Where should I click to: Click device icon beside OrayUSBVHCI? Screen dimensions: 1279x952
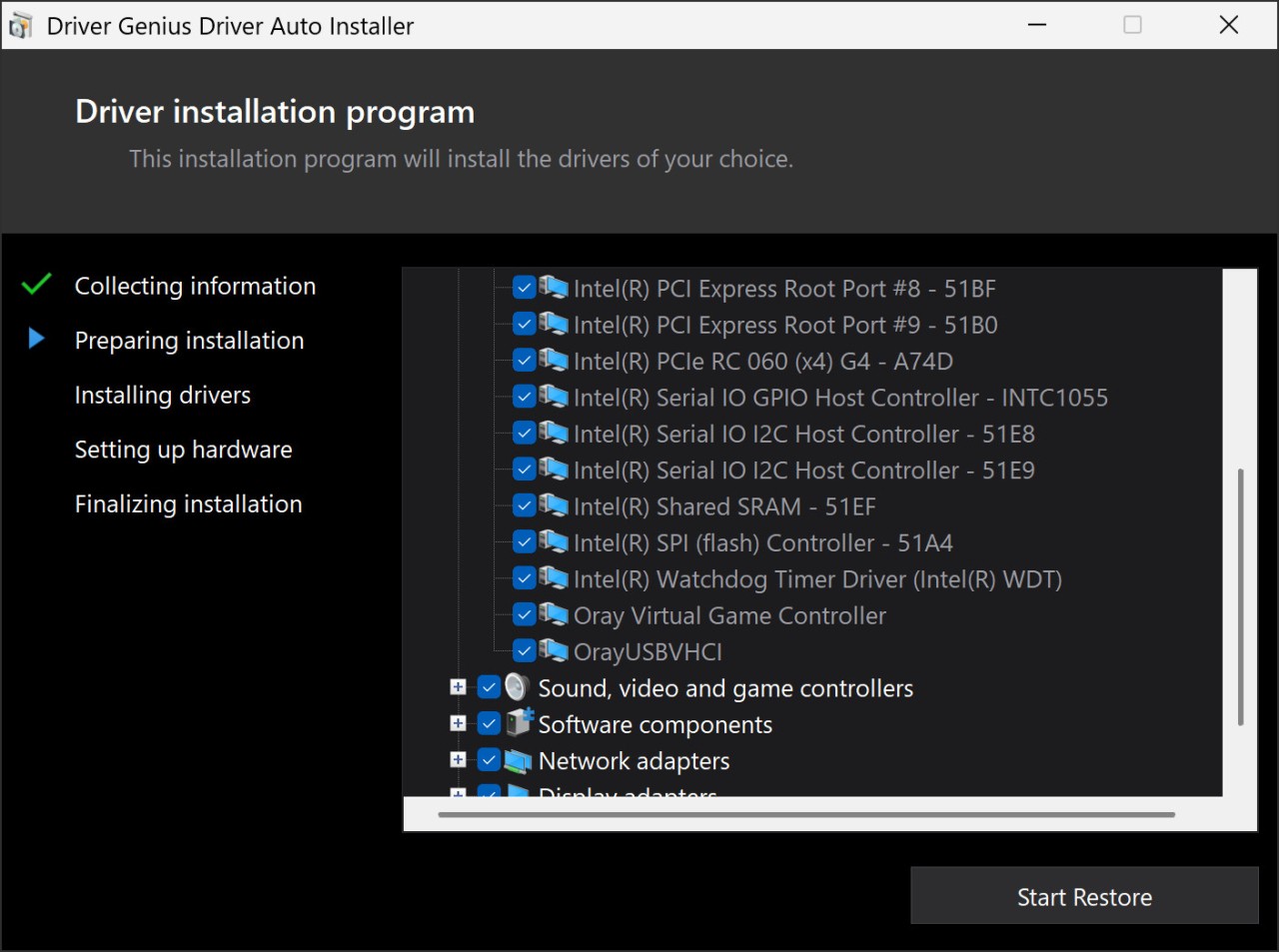[554, 651]
